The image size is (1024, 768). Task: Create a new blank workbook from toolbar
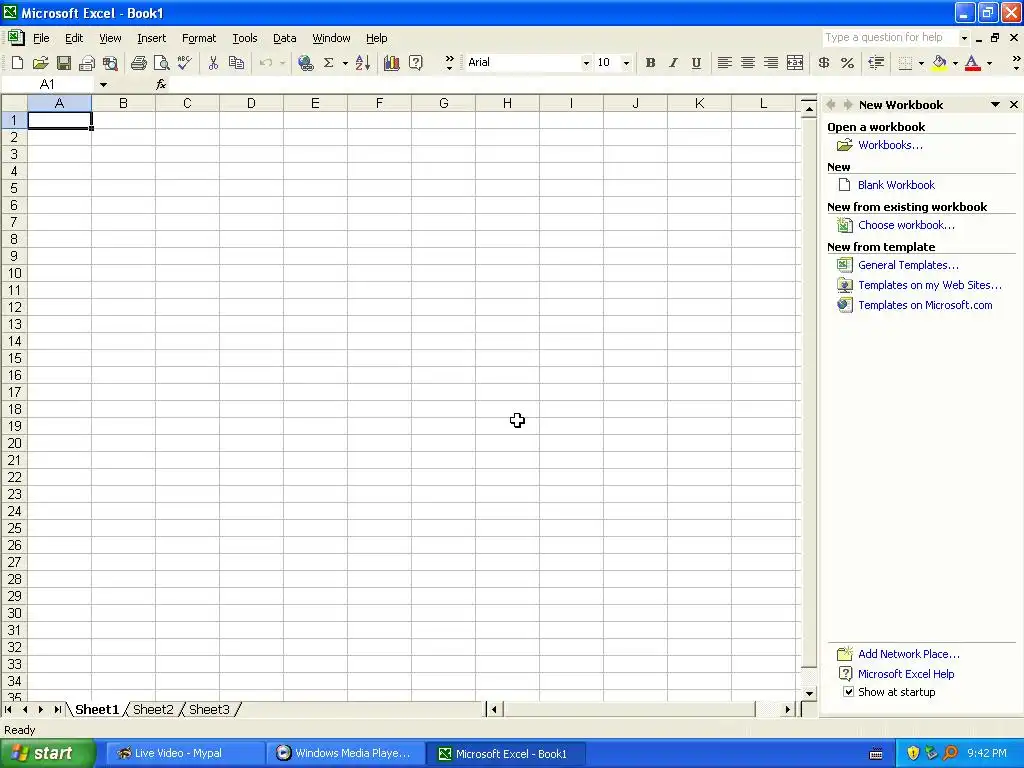tap(18, 63)
